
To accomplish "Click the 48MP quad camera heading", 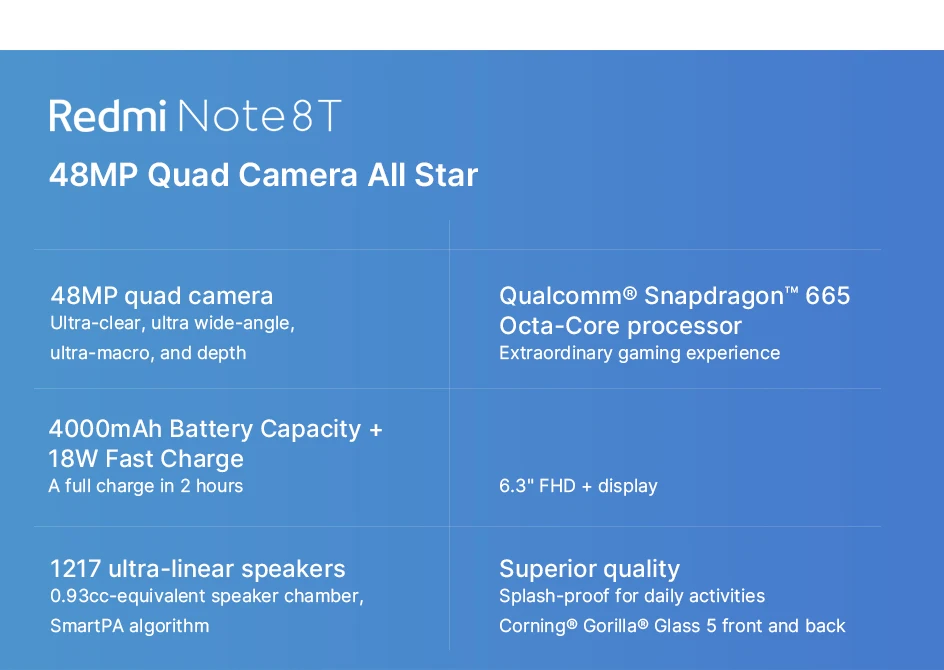I will click(x=162, y=296).
